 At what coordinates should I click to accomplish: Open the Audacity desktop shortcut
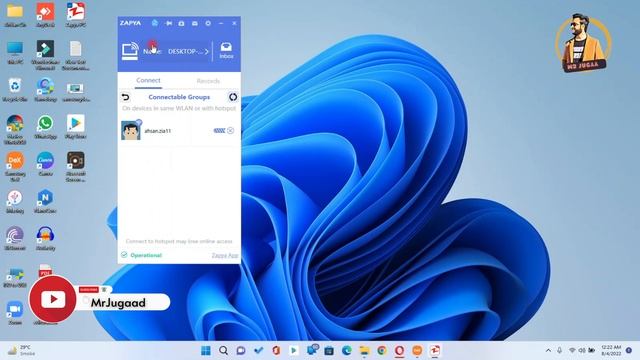(x=45, y=238)
